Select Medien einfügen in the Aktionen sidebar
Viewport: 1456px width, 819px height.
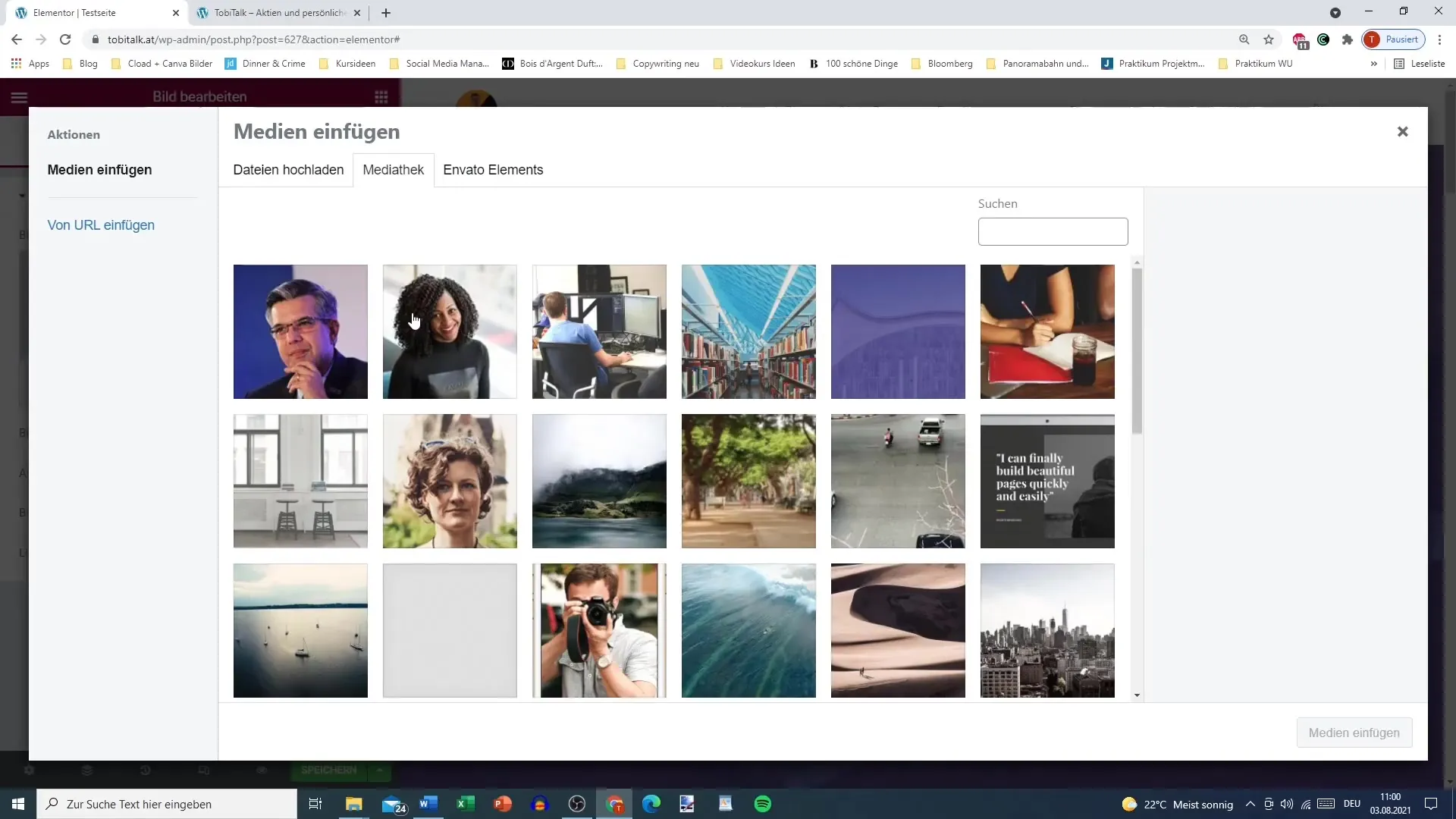[x=99, y=170]
